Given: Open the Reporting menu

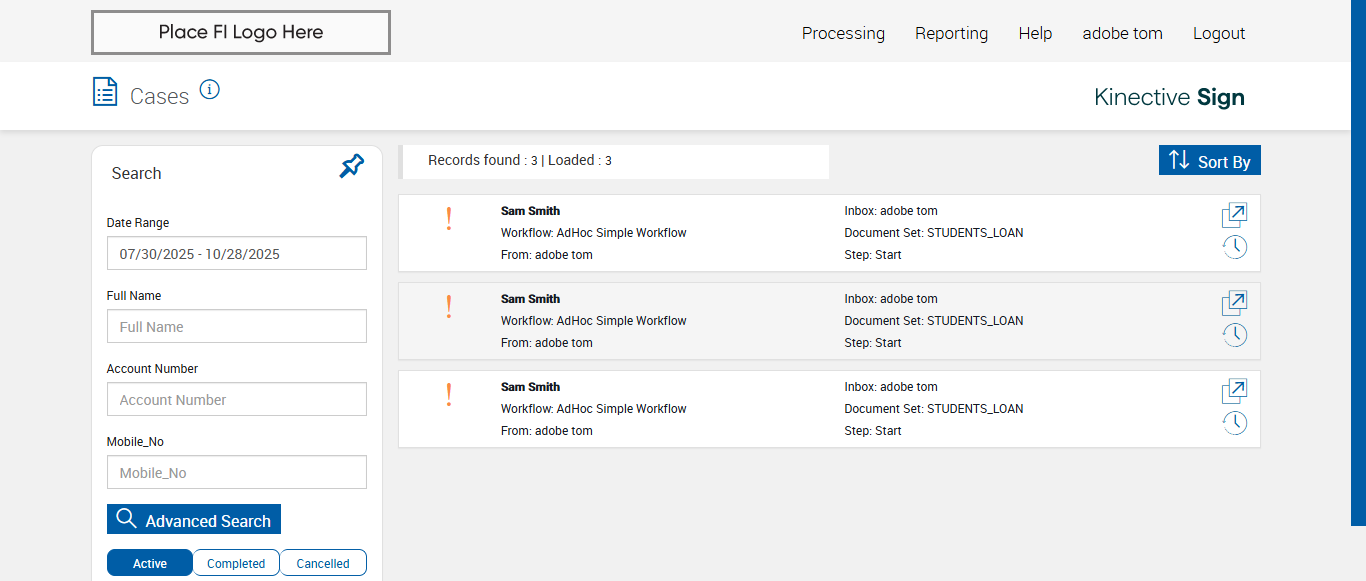Looking at the screenshot, I should [x=951, y=33].
